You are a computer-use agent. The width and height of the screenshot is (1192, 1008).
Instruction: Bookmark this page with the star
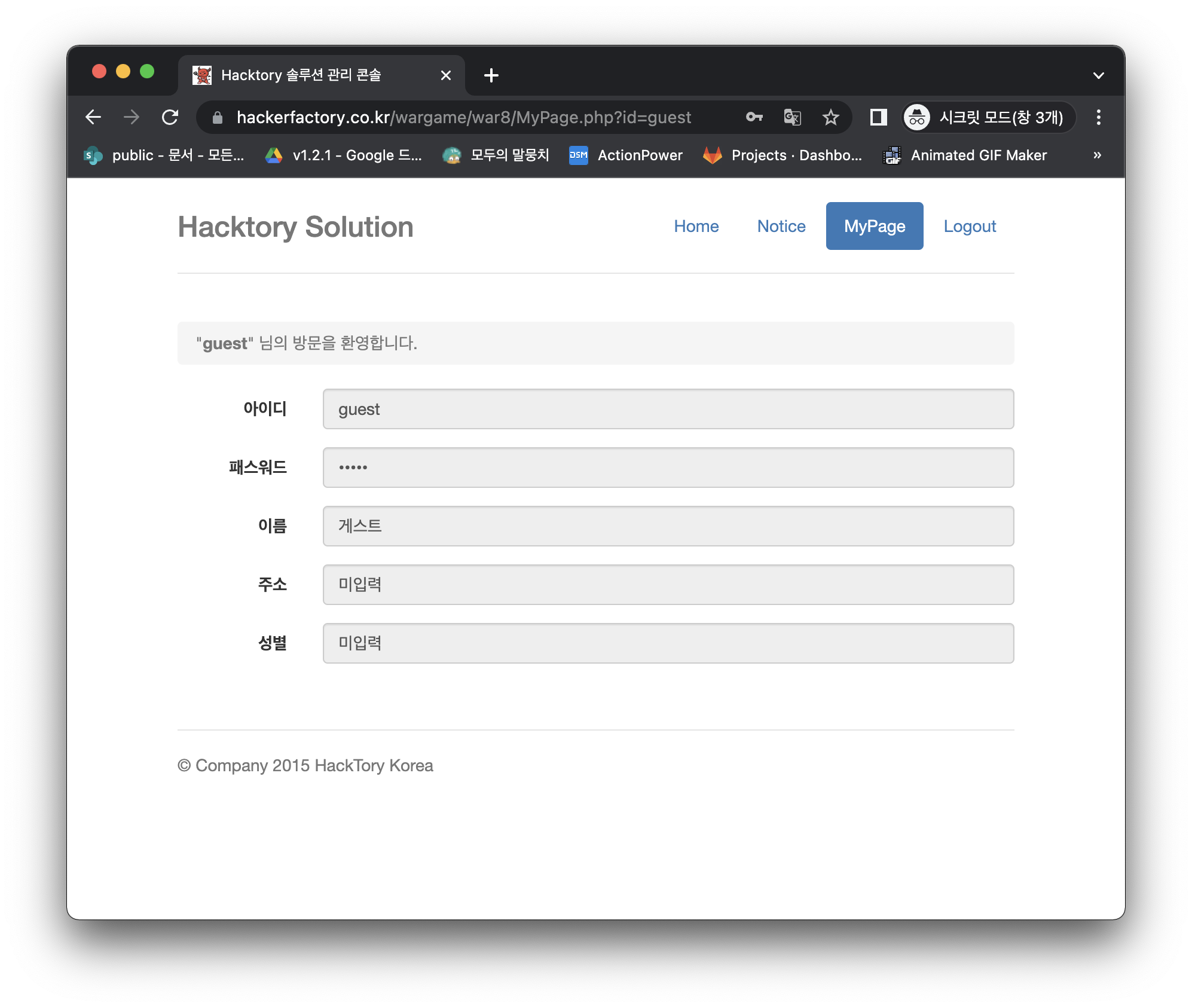tap(830, 117)
